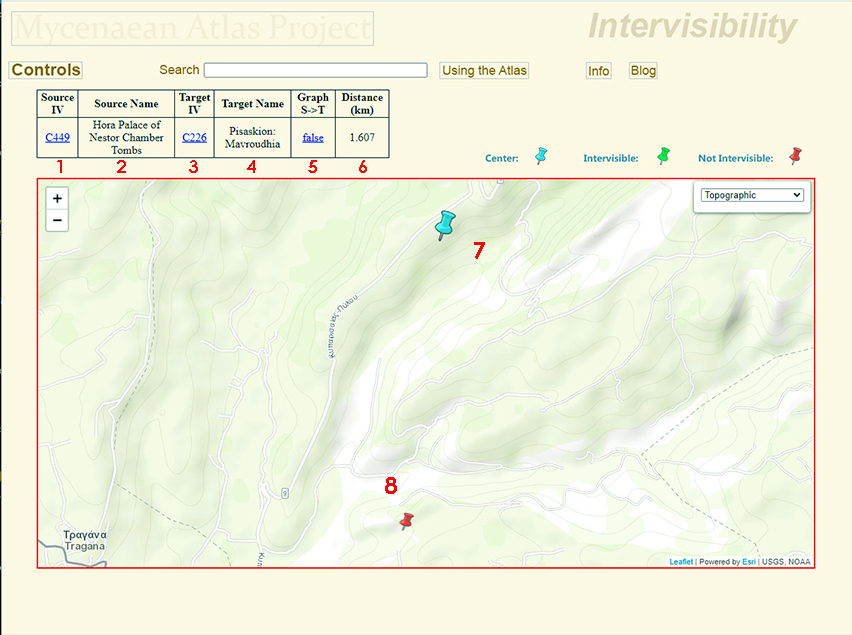The height and width of the screenshot is (635, 852).
Task: Click the 'false' graph link
Action: click(x=313, y=138)
